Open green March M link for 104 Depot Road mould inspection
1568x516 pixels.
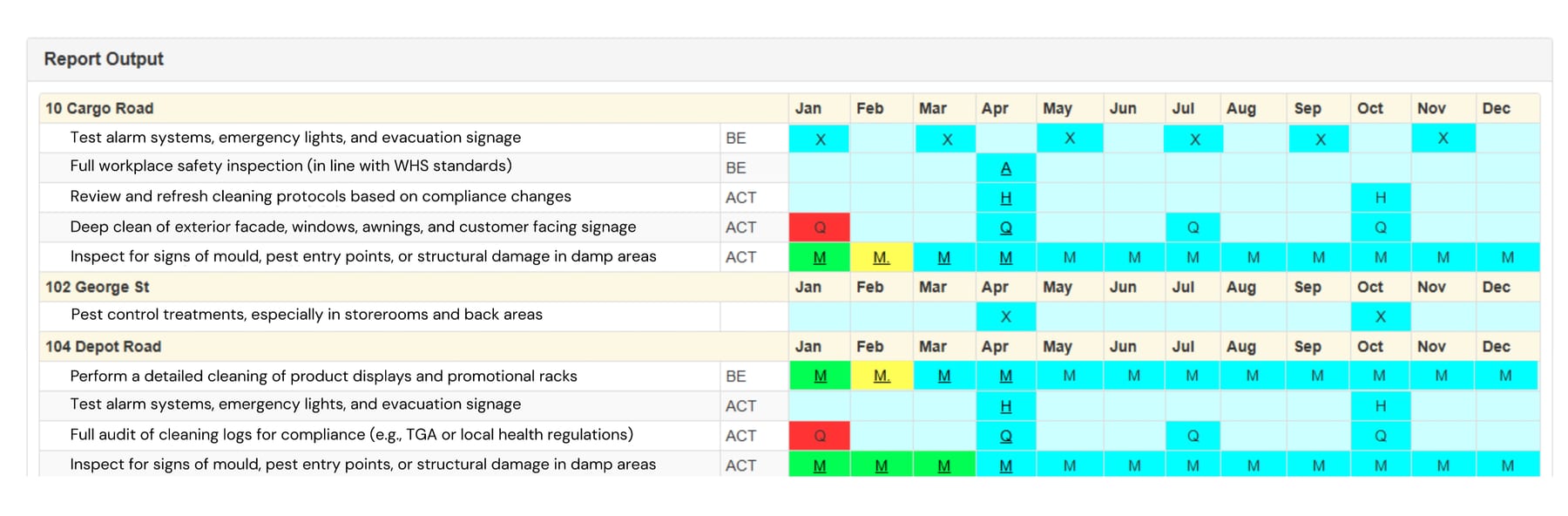[x=944, y=465]
